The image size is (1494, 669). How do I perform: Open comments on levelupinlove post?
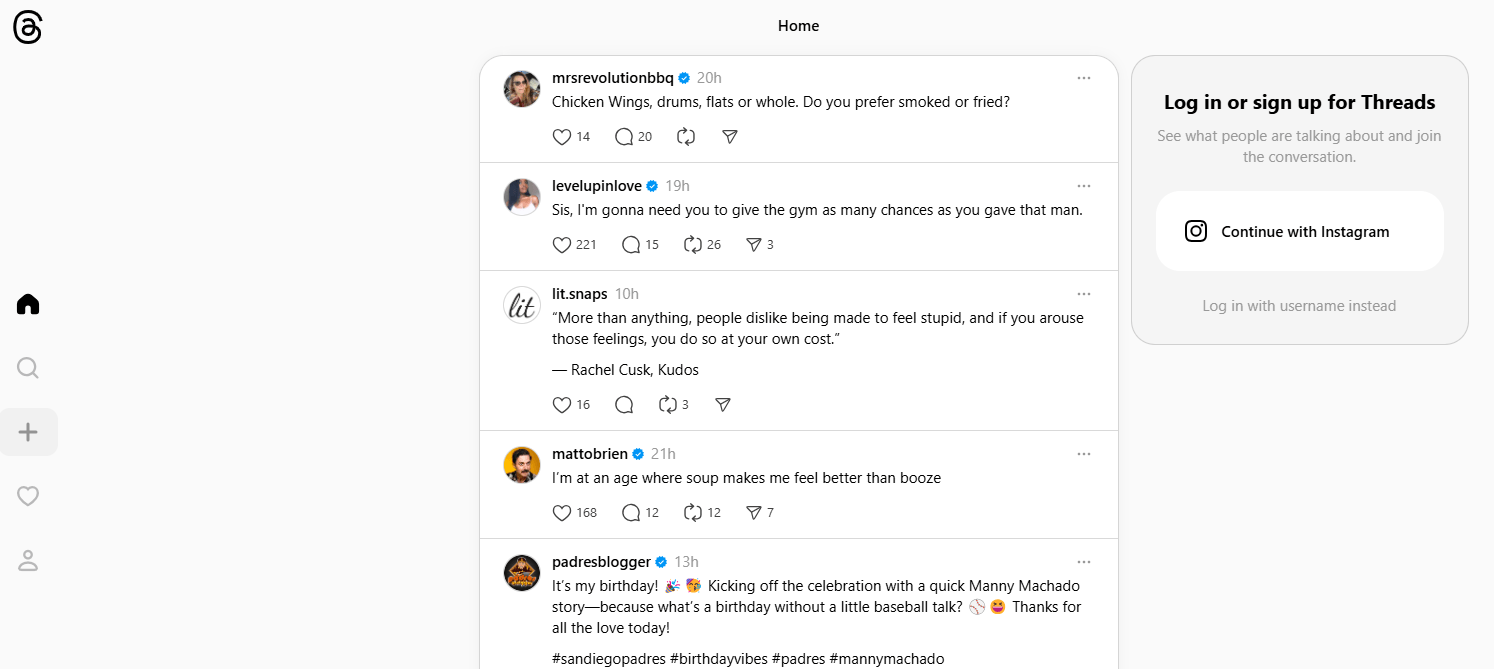631,245
